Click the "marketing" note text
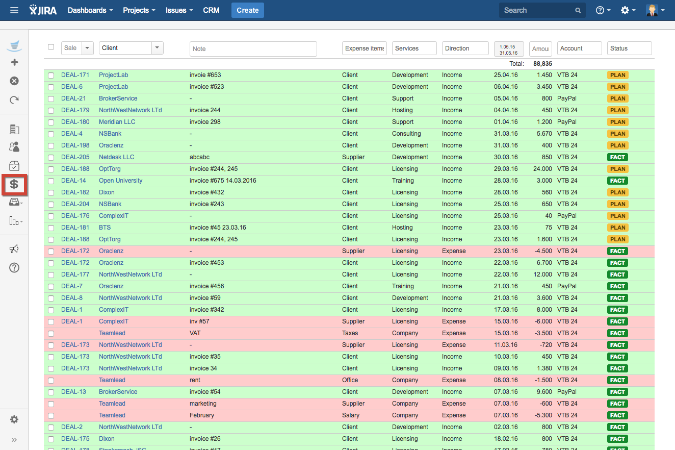675x450 pixels. (x=203, y=404)
